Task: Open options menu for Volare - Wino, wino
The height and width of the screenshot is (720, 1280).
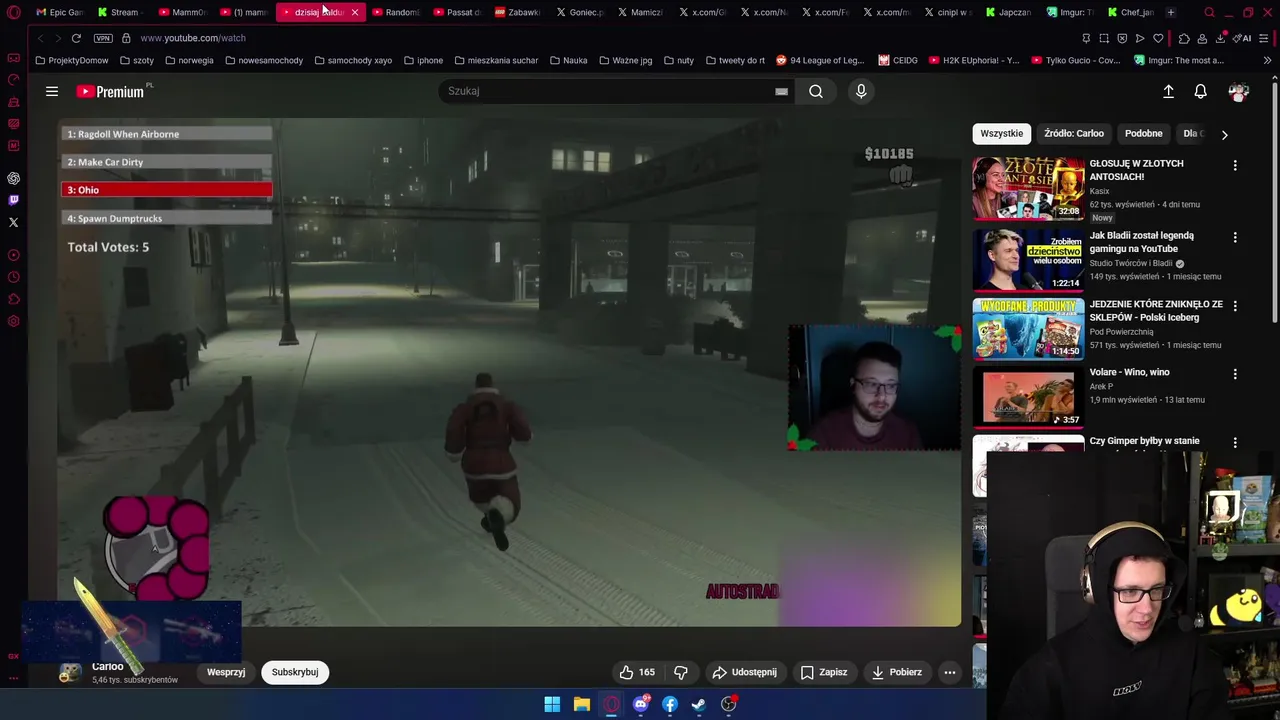Action: pos(1235,374)
